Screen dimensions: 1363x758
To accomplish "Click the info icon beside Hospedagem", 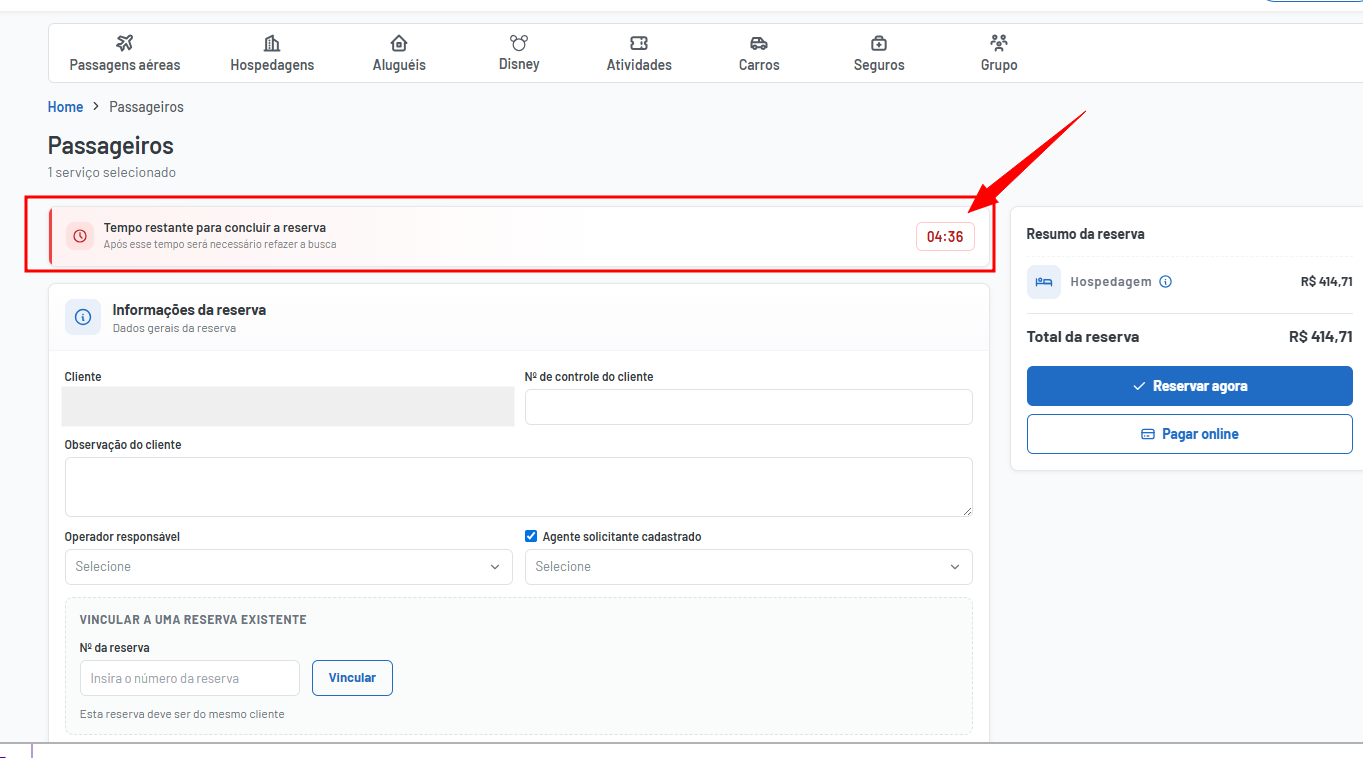I will 1165,282.
